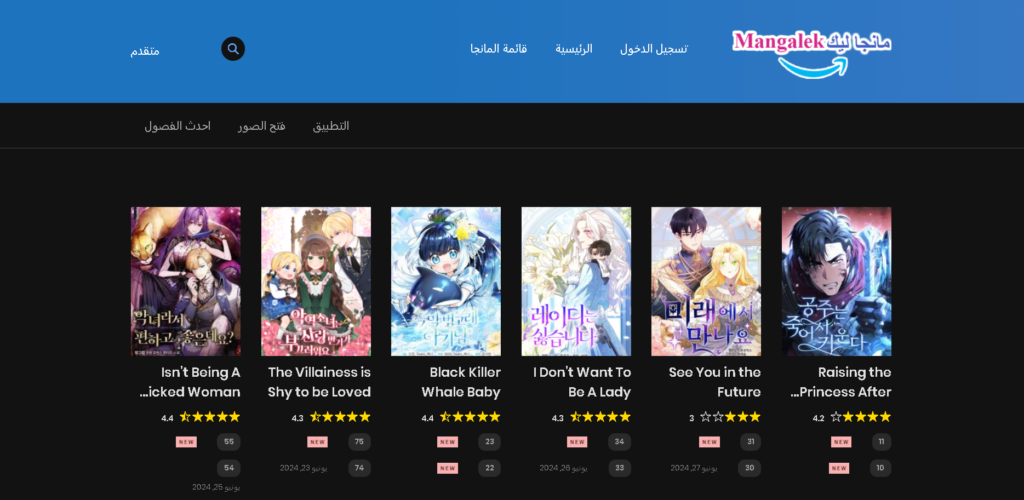The width and height of the screenshot is (1024, 500).
Task: Click the NEW badge beside chapter 22
Action: [x=447, y=468]
